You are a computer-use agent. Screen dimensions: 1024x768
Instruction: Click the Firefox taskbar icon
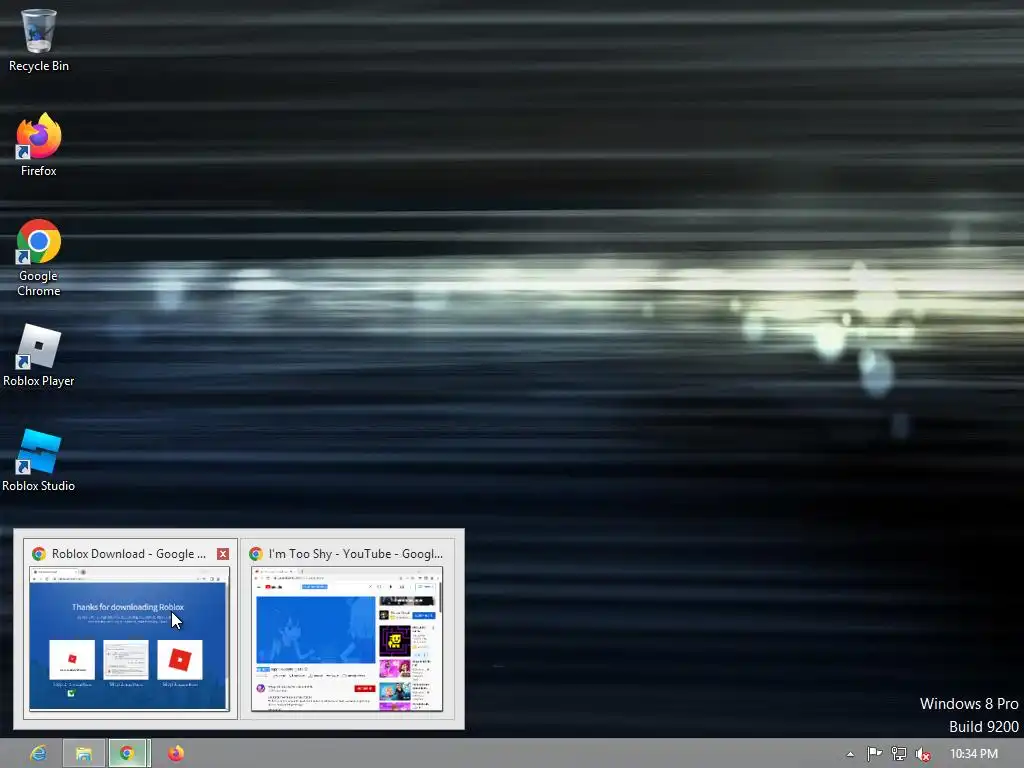pyautogui.click(x=176, y=754)
